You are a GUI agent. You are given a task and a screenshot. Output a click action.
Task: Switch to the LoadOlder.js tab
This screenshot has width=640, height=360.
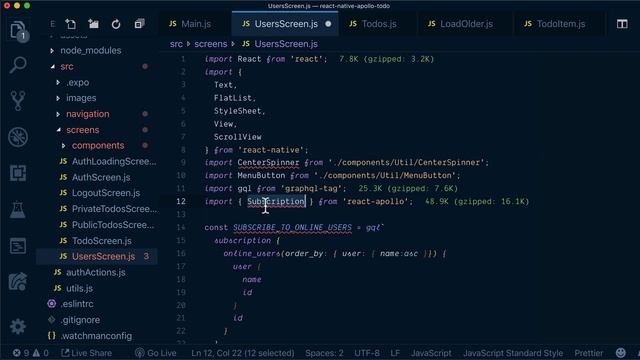click(460, 24)
